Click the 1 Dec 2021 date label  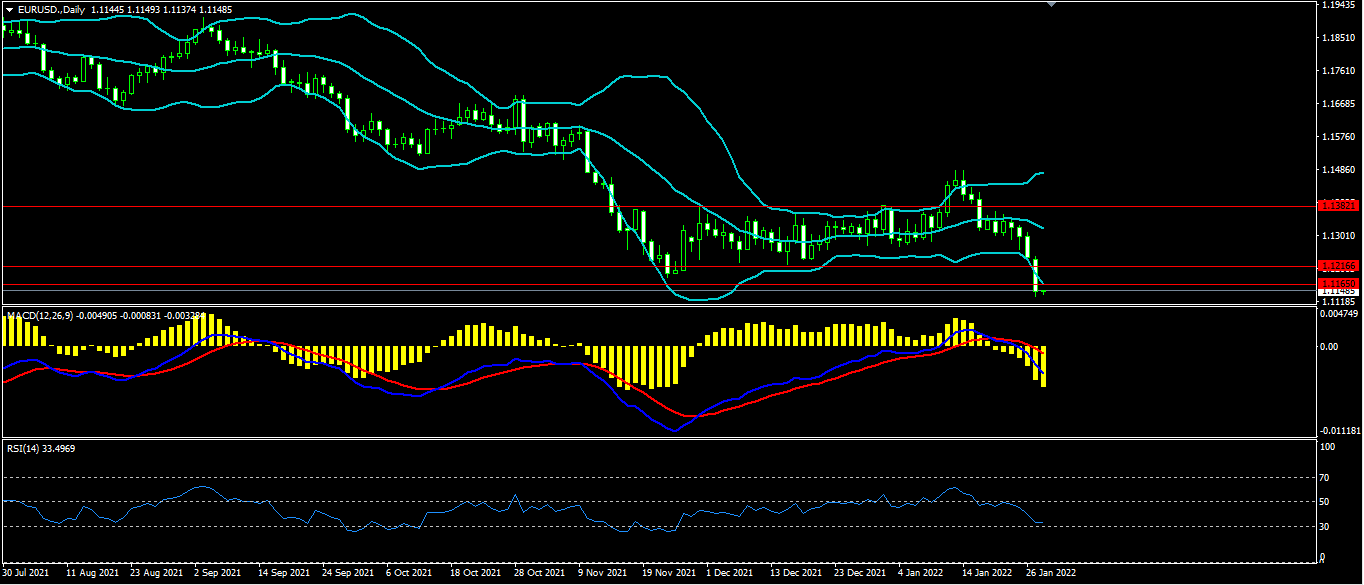click(x=729, y=574)
